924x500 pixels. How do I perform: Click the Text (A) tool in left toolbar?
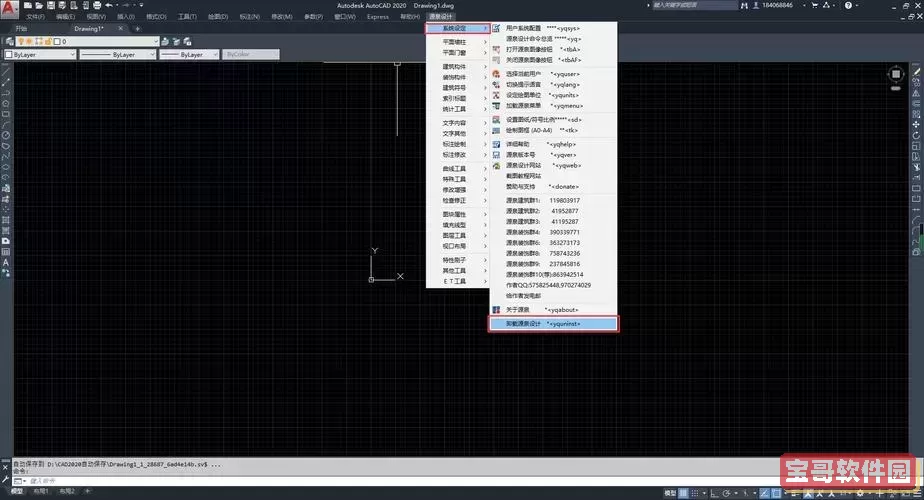[6, 263]
